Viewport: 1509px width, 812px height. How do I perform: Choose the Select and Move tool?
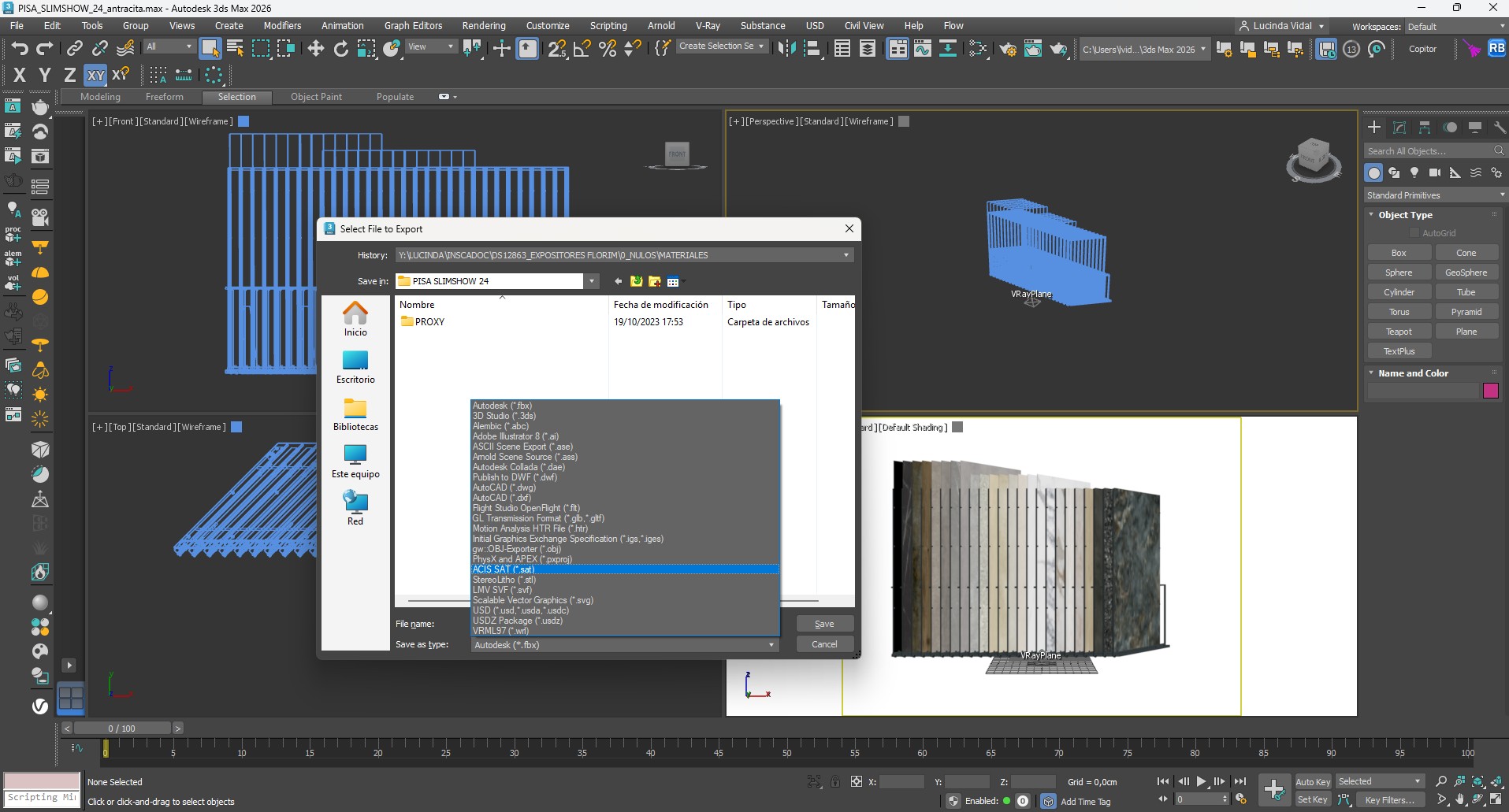click(x=316, y=49)
